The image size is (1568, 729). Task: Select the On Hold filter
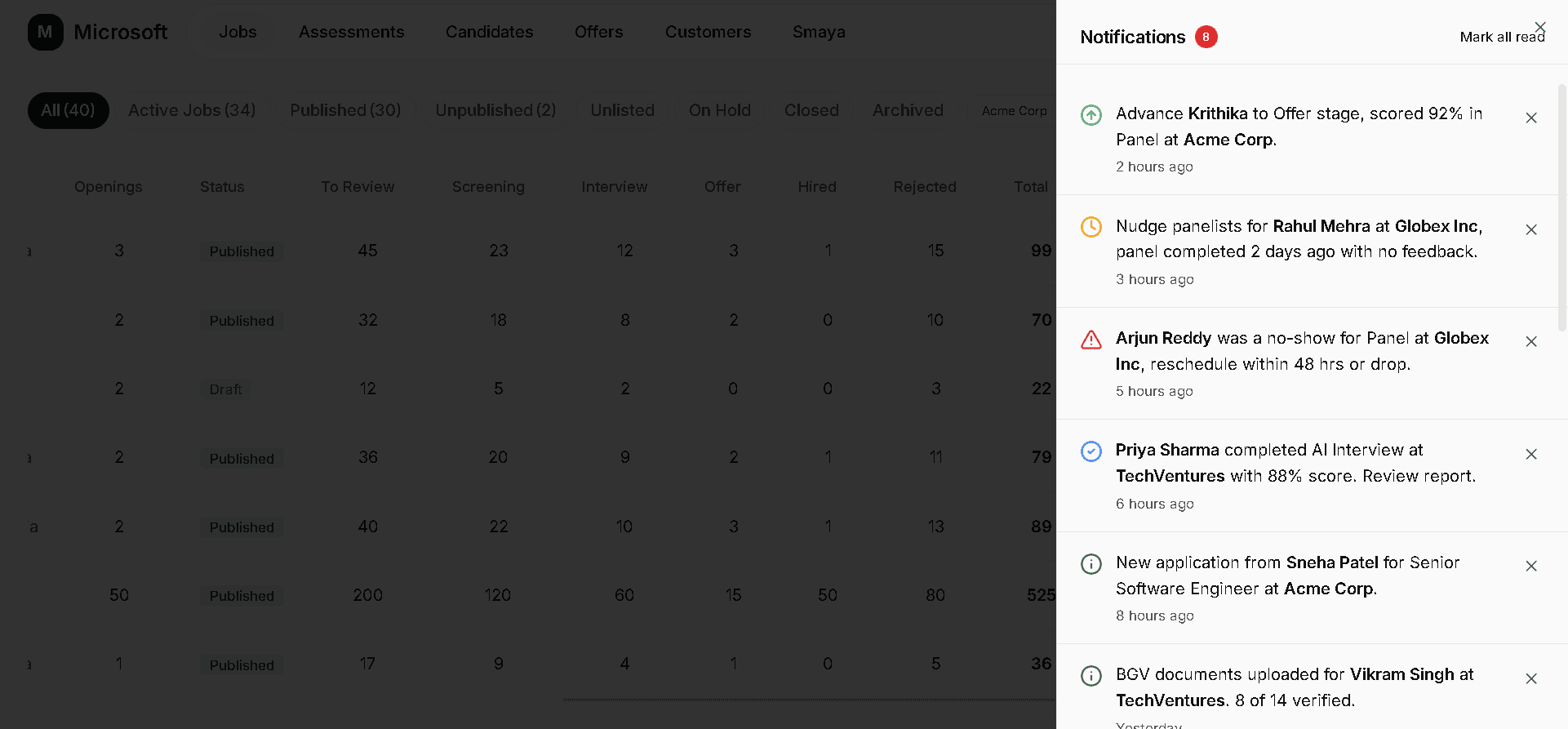tap(719, 110)
